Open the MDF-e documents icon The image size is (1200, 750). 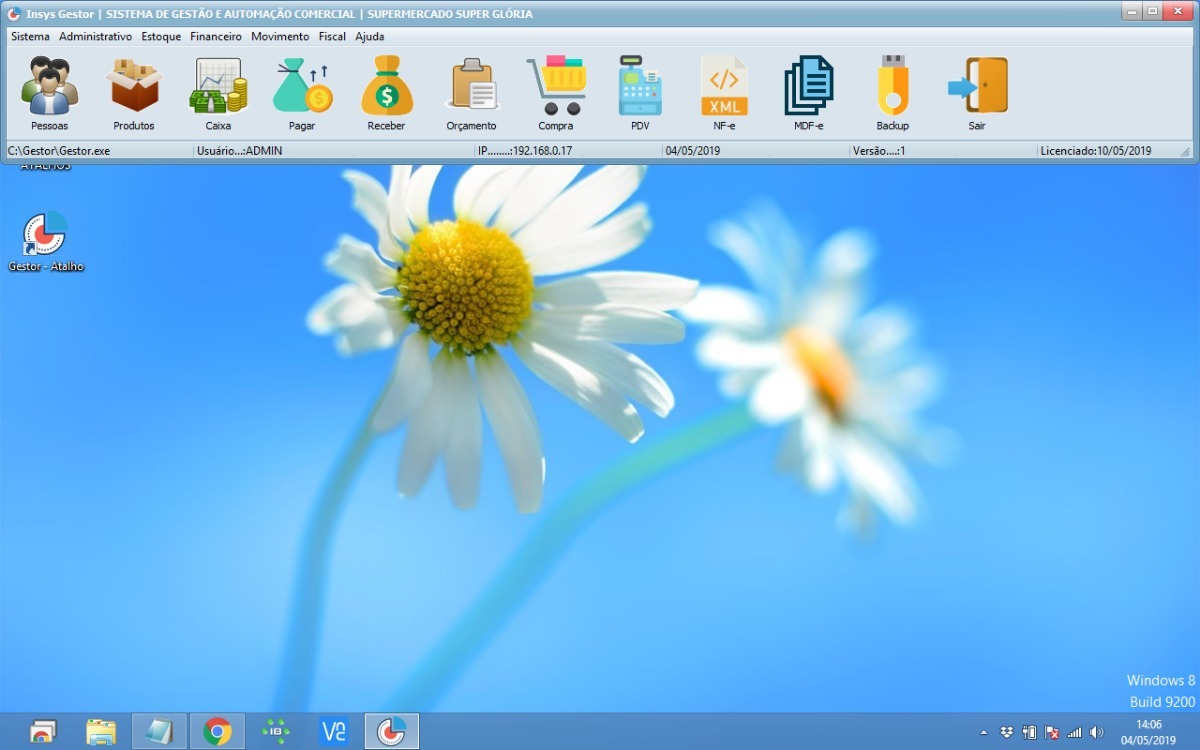pos(809,85)
